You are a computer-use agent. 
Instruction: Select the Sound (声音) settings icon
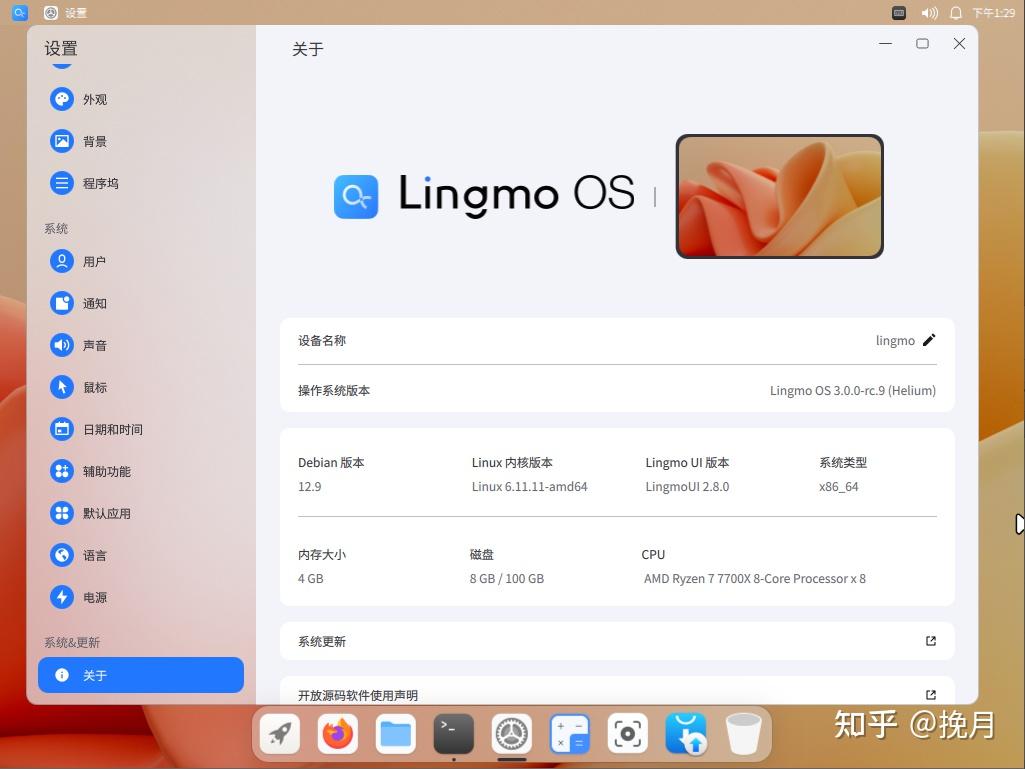(63, 345)
